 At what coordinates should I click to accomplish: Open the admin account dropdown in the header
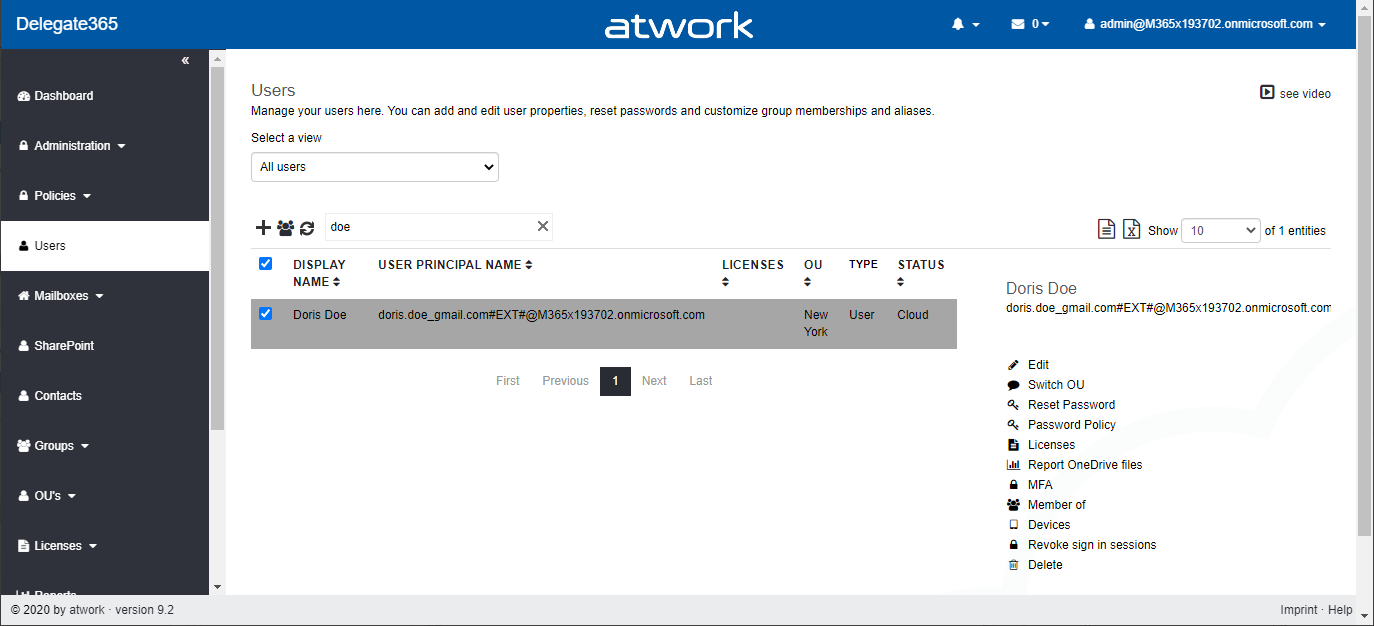pos(1205,24)
